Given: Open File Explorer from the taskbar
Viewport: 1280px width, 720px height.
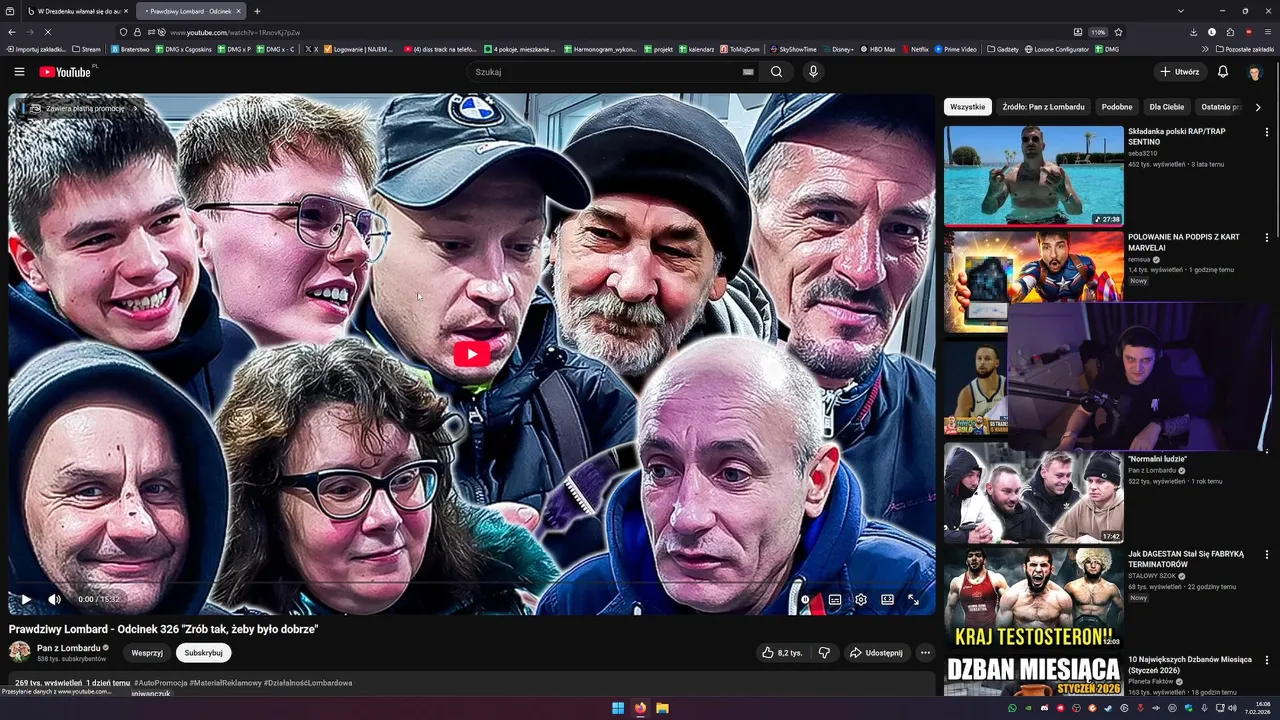Looking at the screenshot, I should (x=662, y=708).
